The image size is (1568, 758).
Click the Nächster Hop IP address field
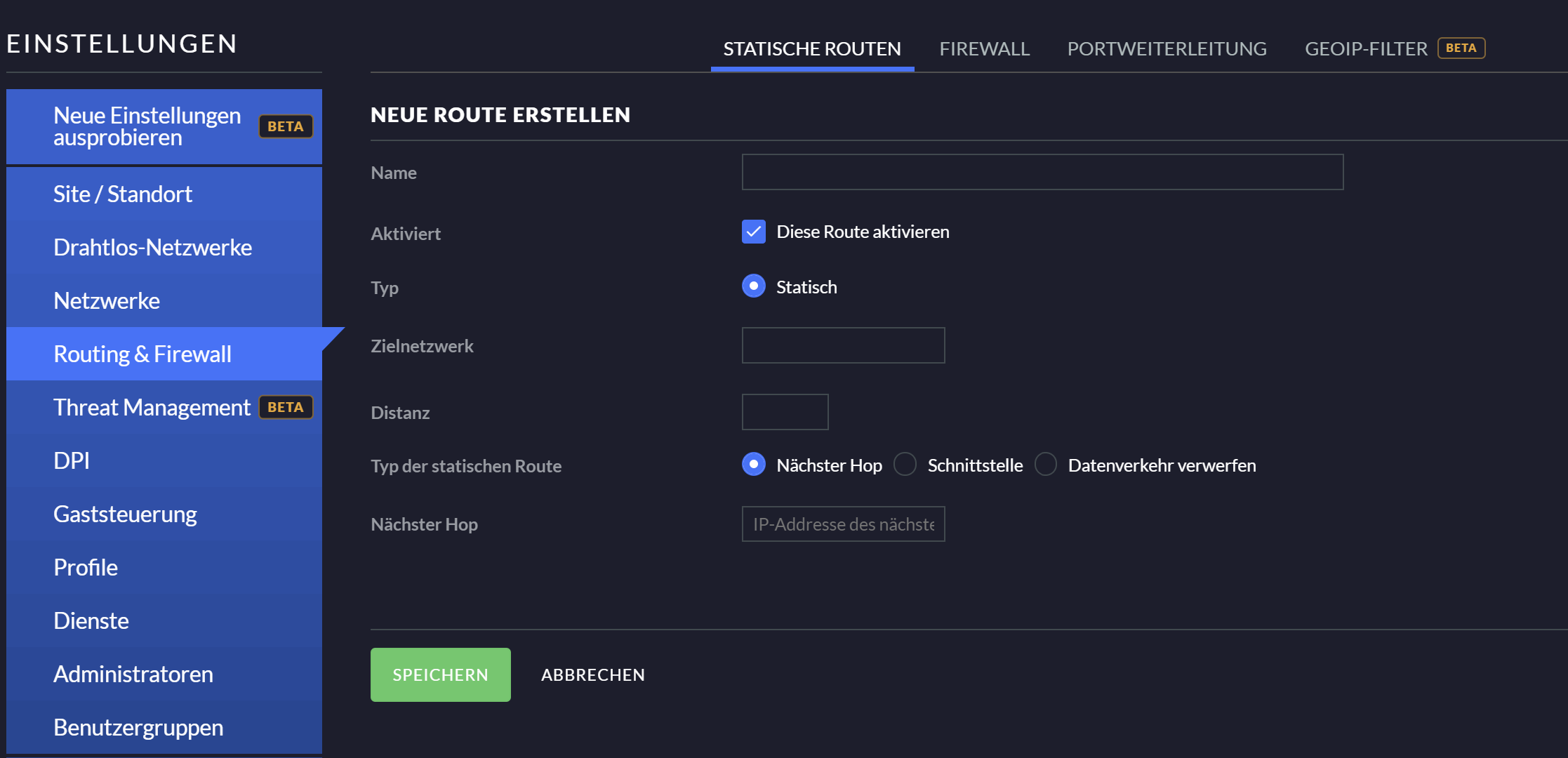tap(843, 524)
